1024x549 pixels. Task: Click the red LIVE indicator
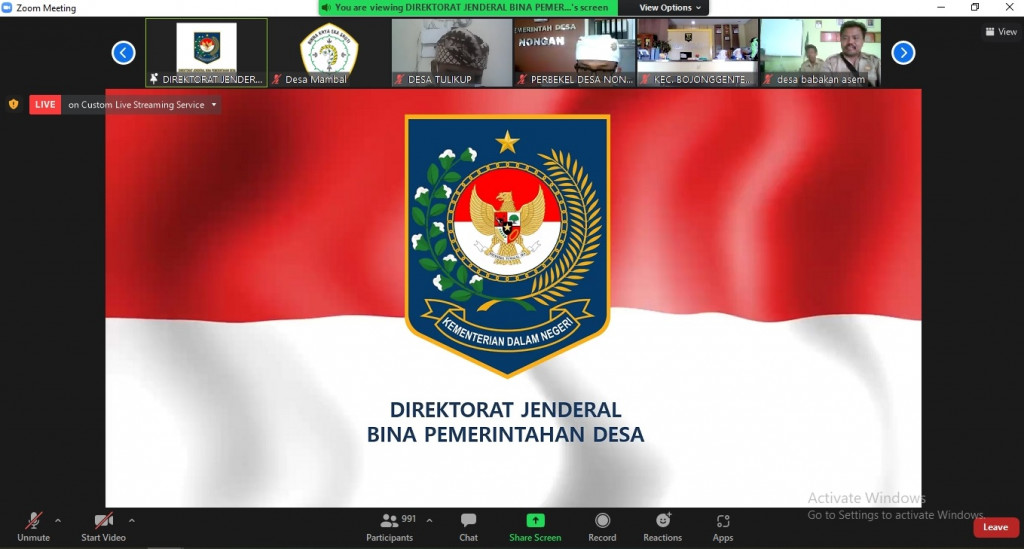tap(45, 104)
